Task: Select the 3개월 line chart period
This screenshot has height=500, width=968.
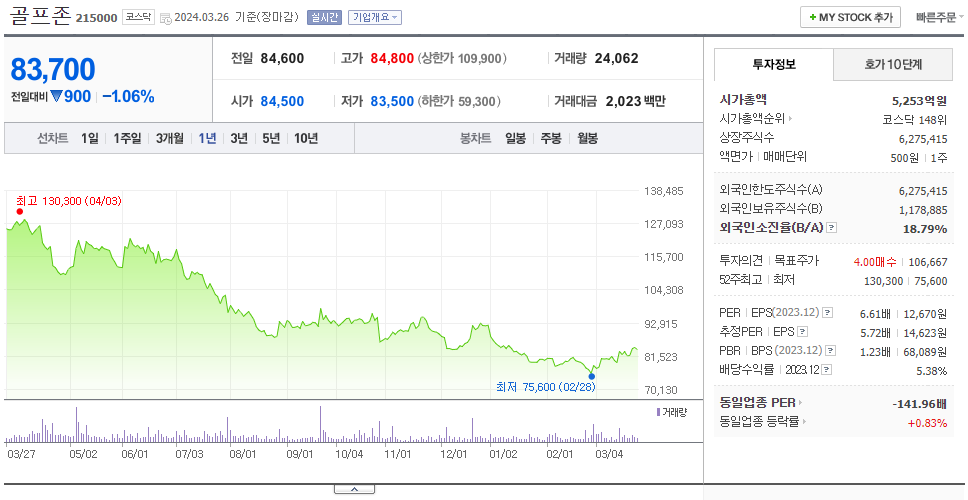Action: click(169, 138)
